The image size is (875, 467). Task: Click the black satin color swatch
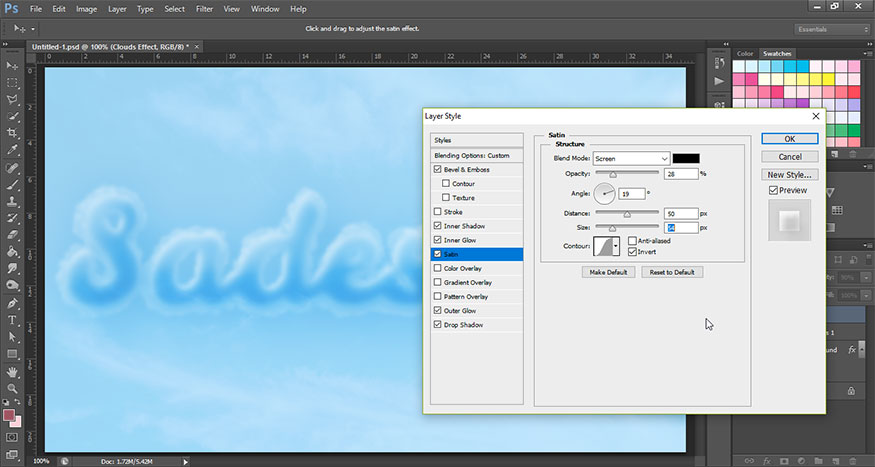(686, 159)
